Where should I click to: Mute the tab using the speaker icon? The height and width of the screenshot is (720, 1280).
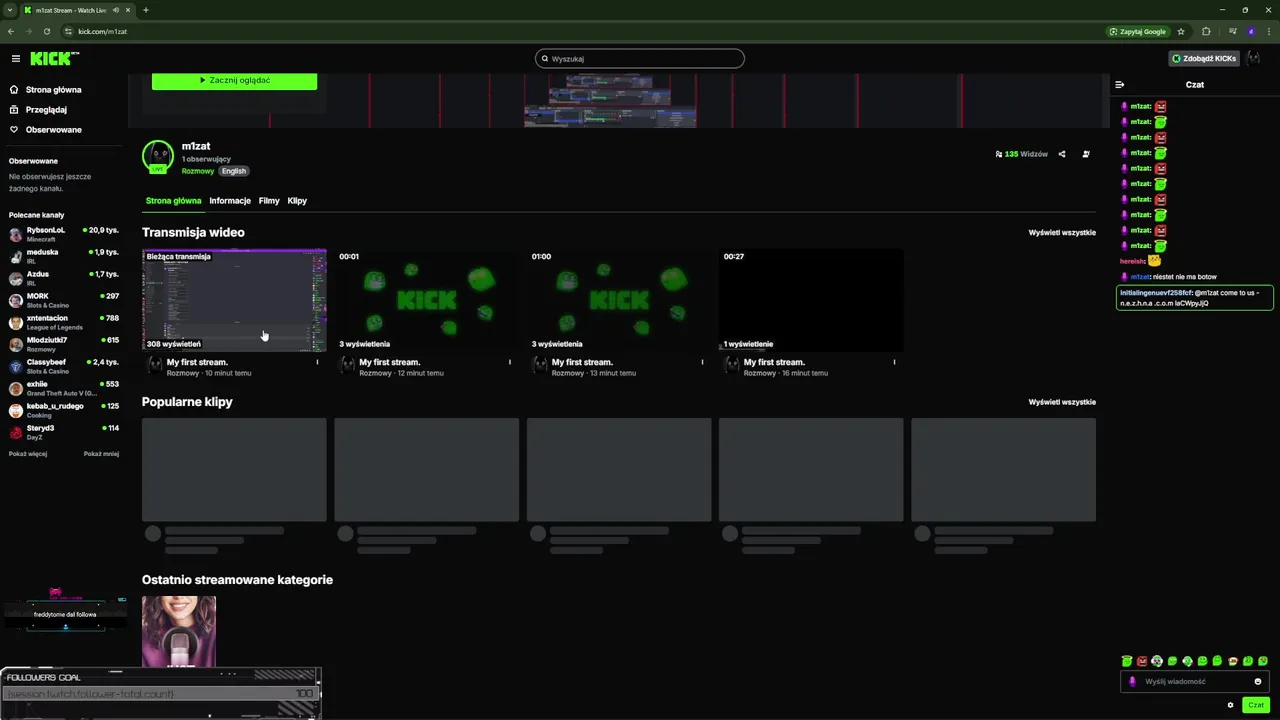pyautogui.click(x=116, y=10)
